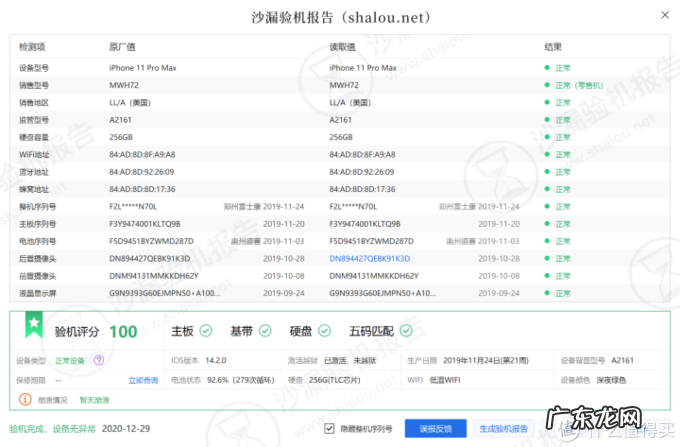Select 原厂值 text 'iPhone 11 Pro Max'
Image resolution: width=680 pixels, height=447 pixels.
coord(143,68)
